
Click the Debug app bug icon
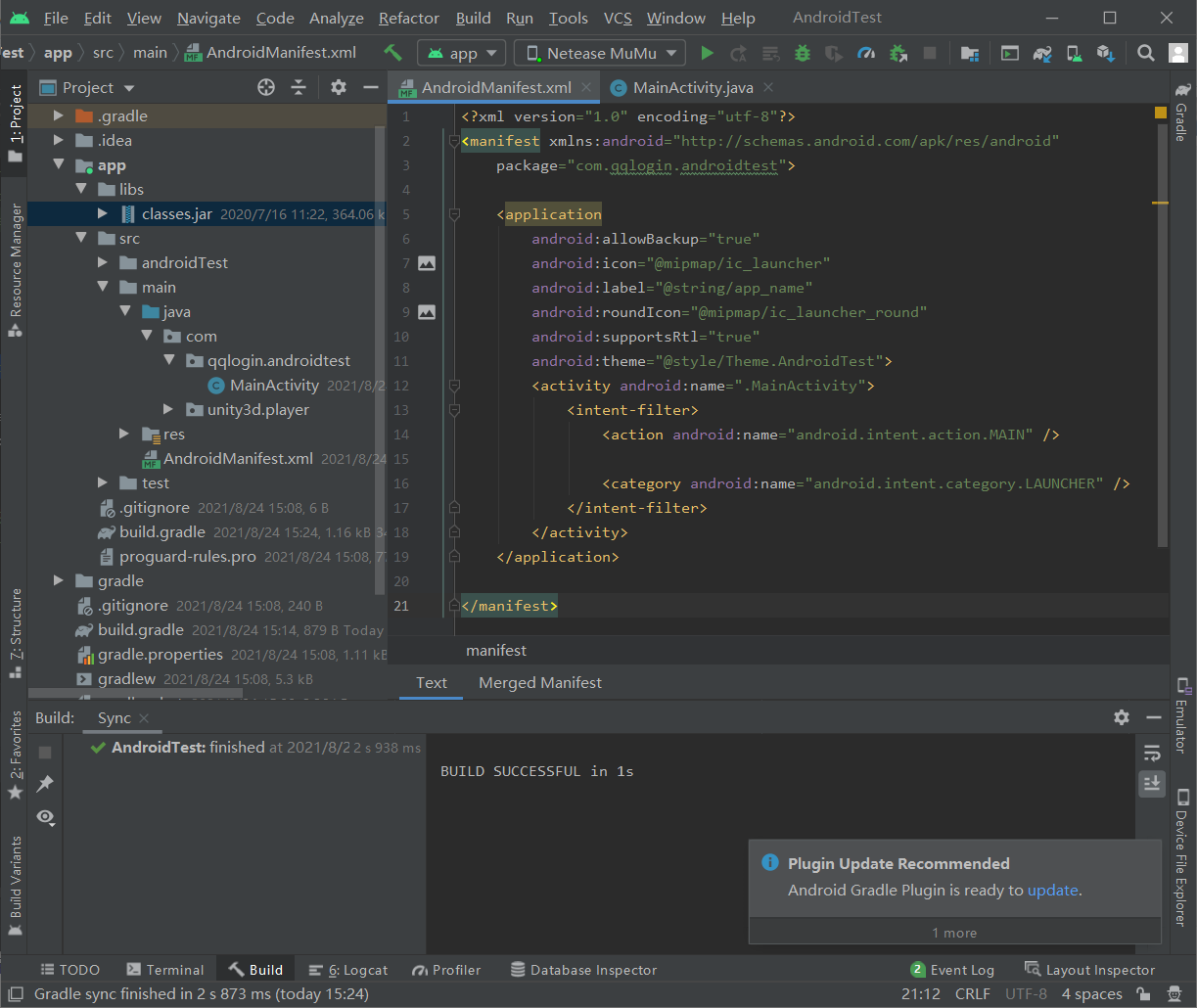click(803, 53)
